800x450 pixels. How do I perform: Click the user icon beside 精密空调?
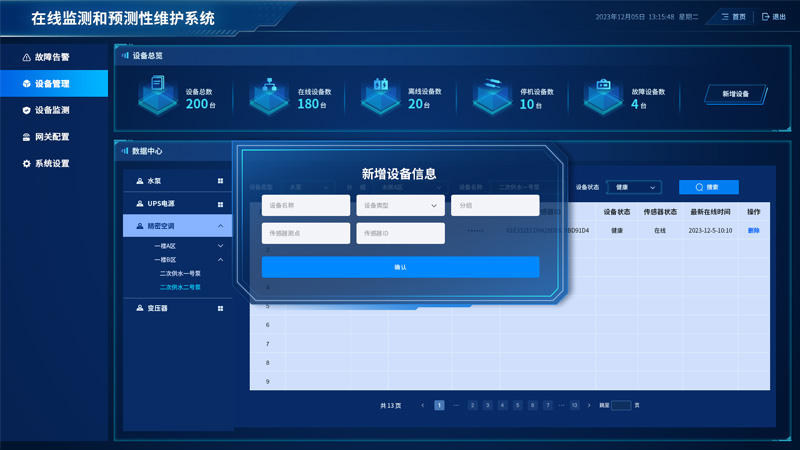coord(140,226)
